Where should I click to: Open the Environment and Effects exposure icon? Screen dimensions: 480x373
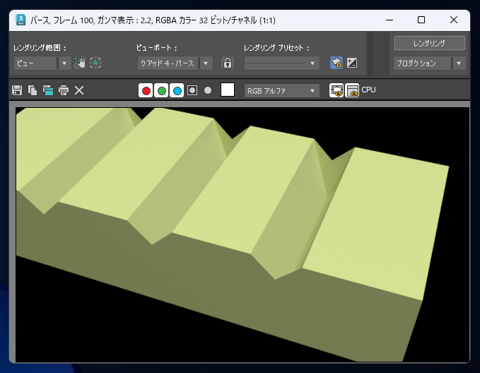[352, 63]
